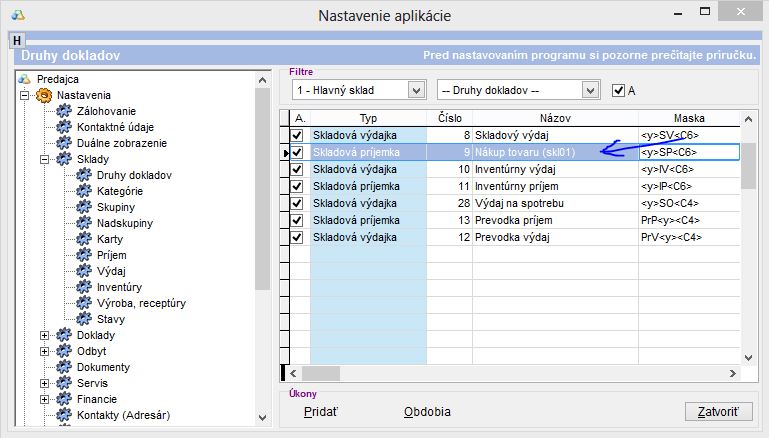The height and width of the screenshot is (438, 769).
Task: Click the H button under the title bar
Action: click(17, 40)
